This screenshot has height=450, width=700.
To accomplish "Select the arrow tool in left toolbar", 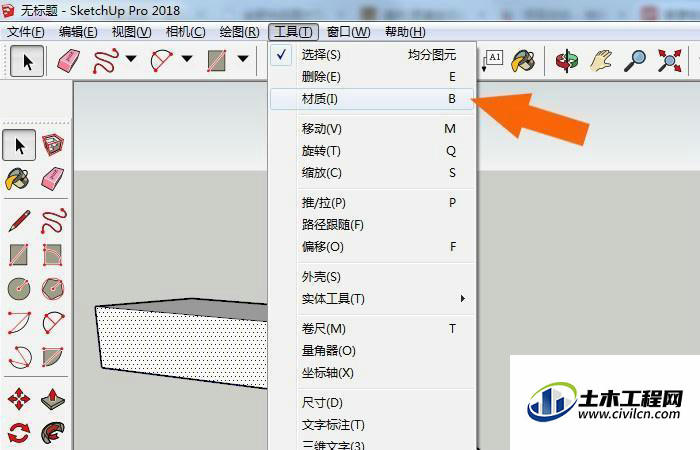I will [x=19, y=146].
